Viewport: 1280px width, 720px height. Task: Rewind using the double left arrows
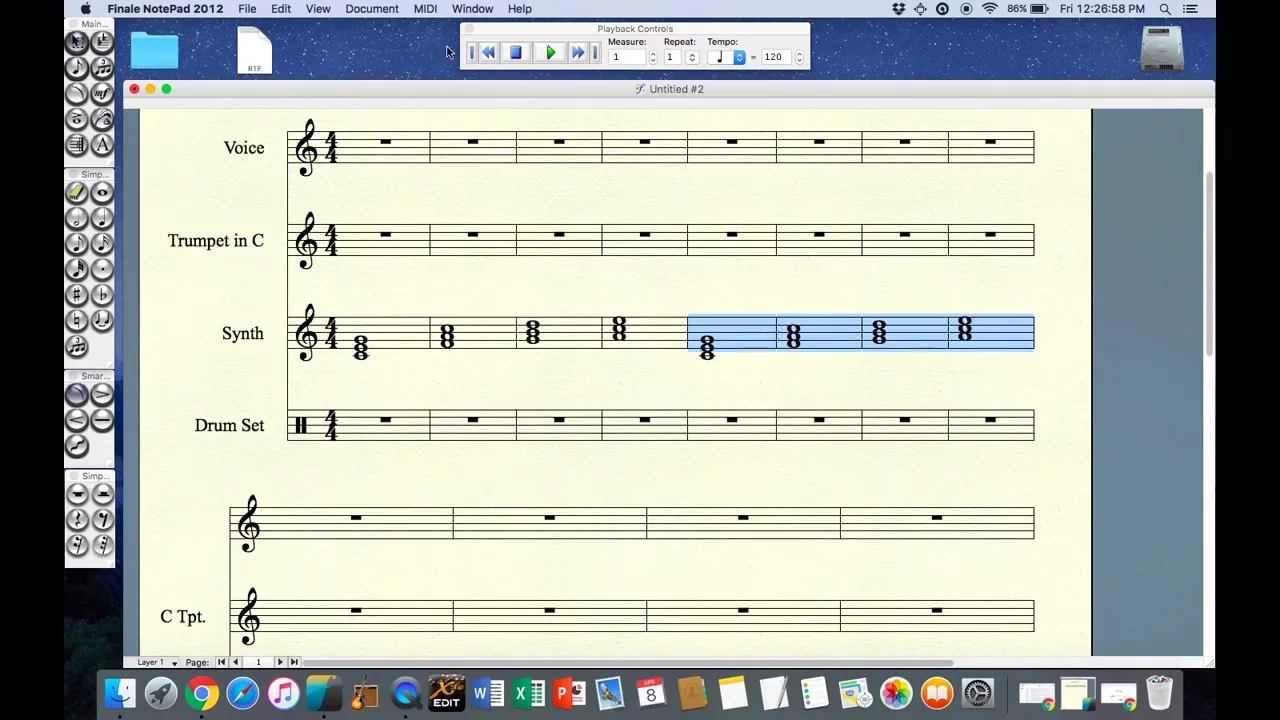click(489, 53)
